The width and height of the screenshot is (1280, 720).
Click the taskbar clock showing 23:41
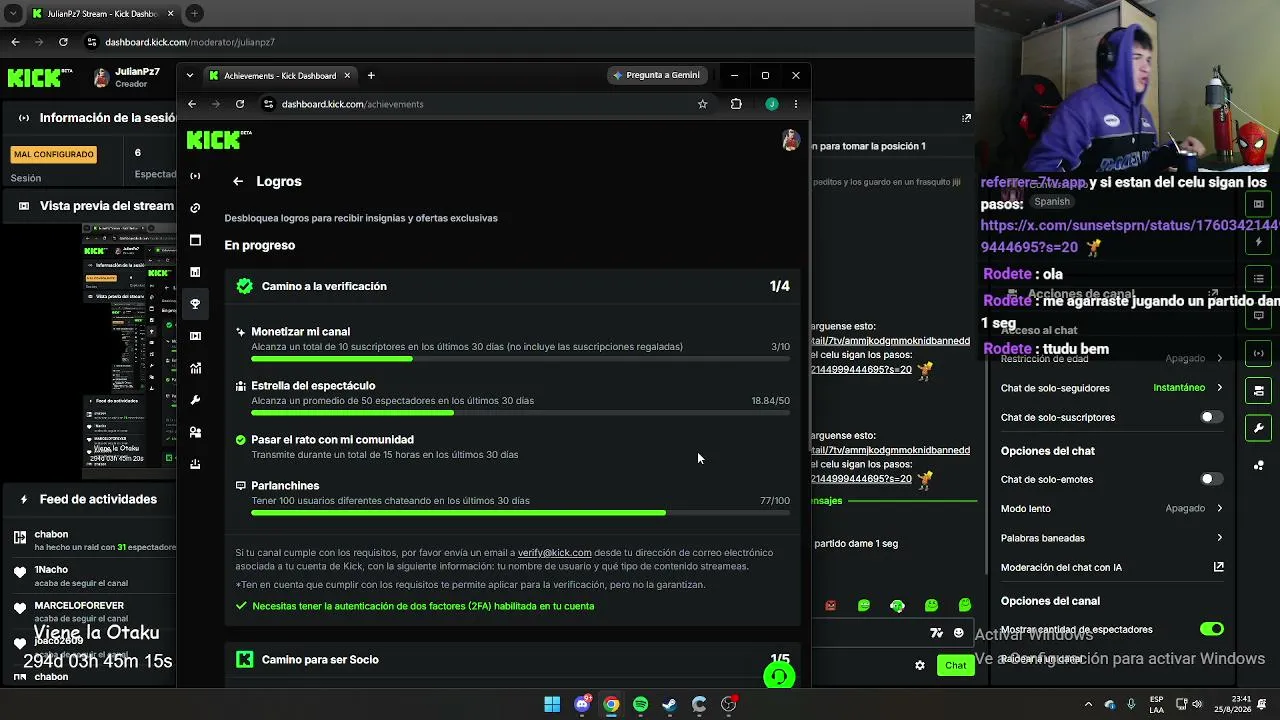click(x=1234, y=704)
